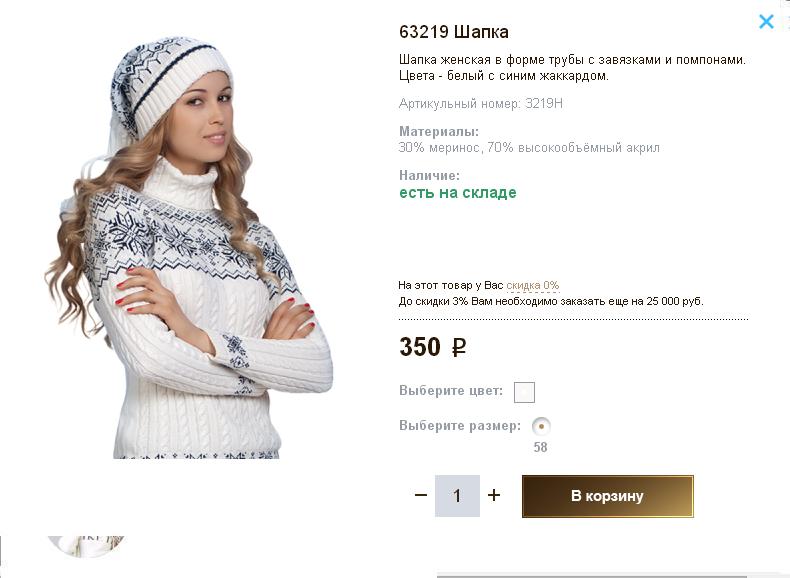Image resolution: width=790 pixels, height=578 pixels.
Task: Click the quantity input field
Action: pos(457,496)
